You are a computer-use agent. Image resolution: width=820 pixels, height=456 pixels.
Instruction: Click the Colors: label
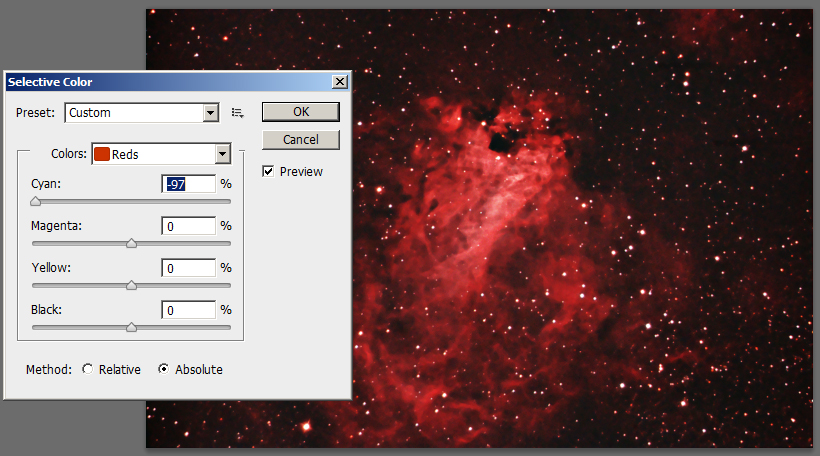point(69,154)
